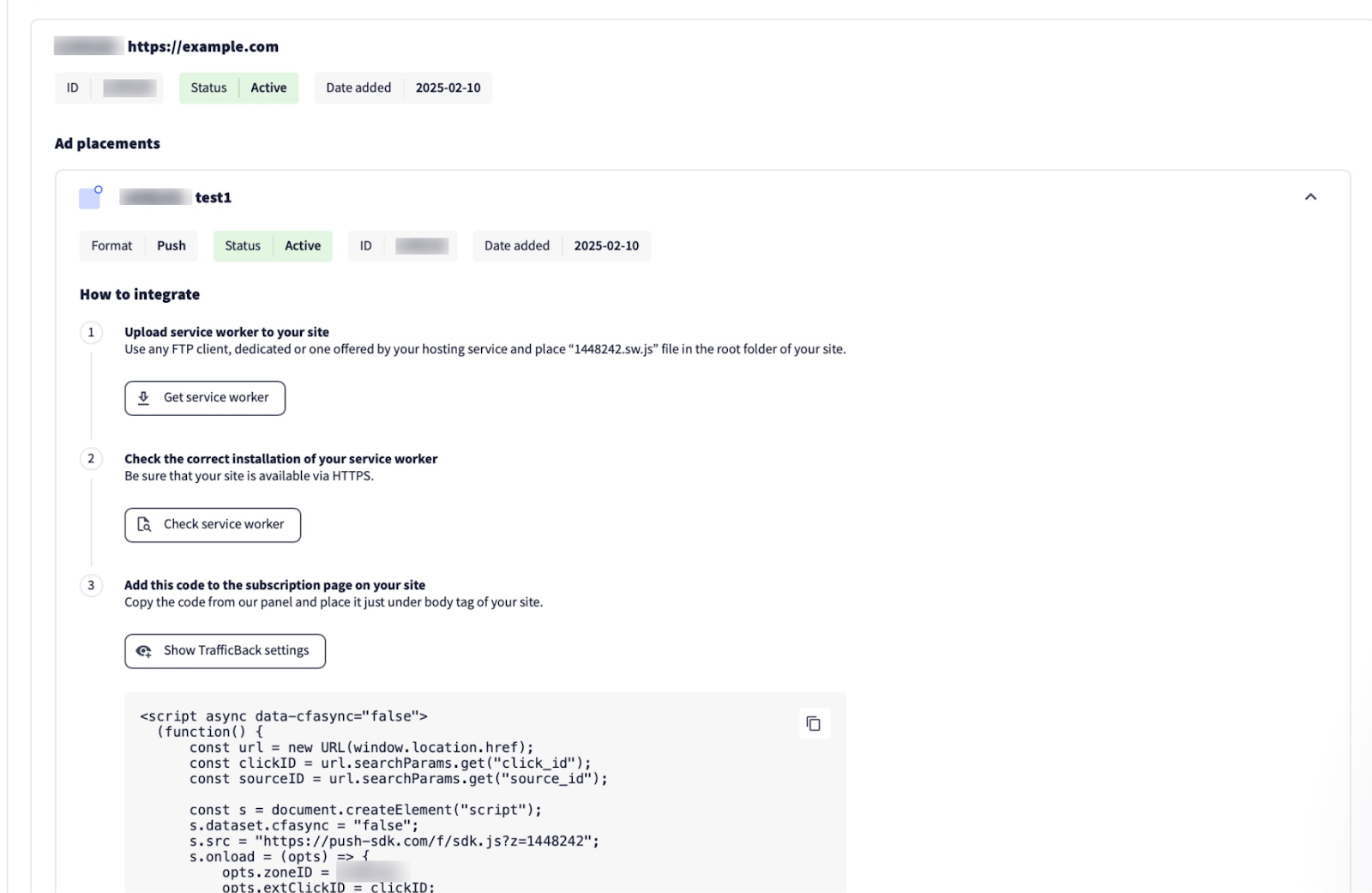The height and width of the screenshot is (893, 1372).
Task: Click the site's Date added 2025-02-10 badge
Action: pos(403,87)
